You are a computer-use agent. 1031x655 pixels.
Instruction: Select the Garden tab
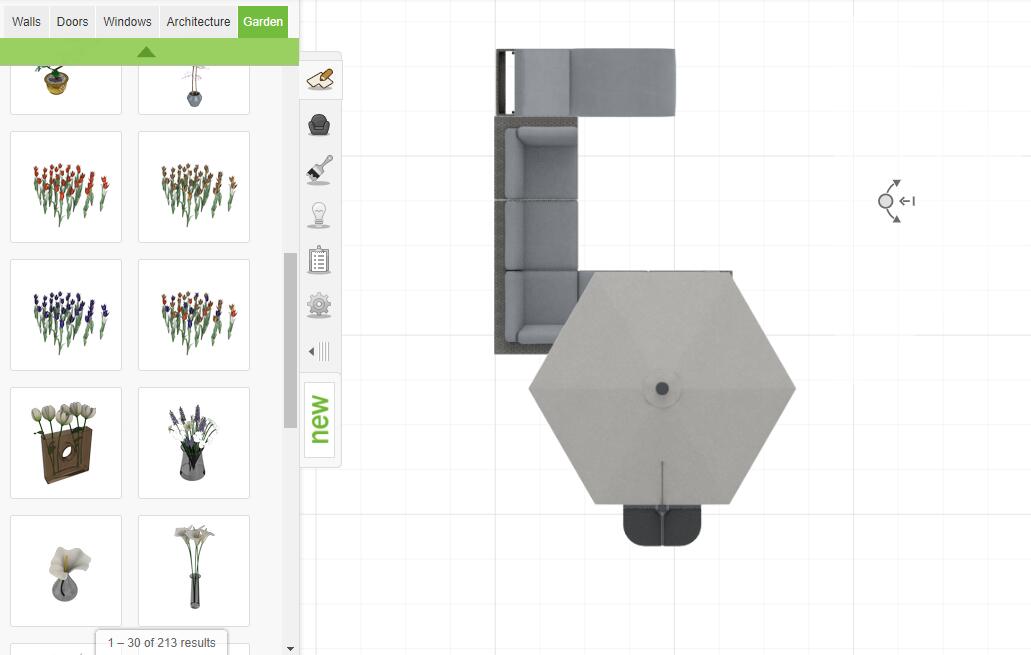pos(263,22)
